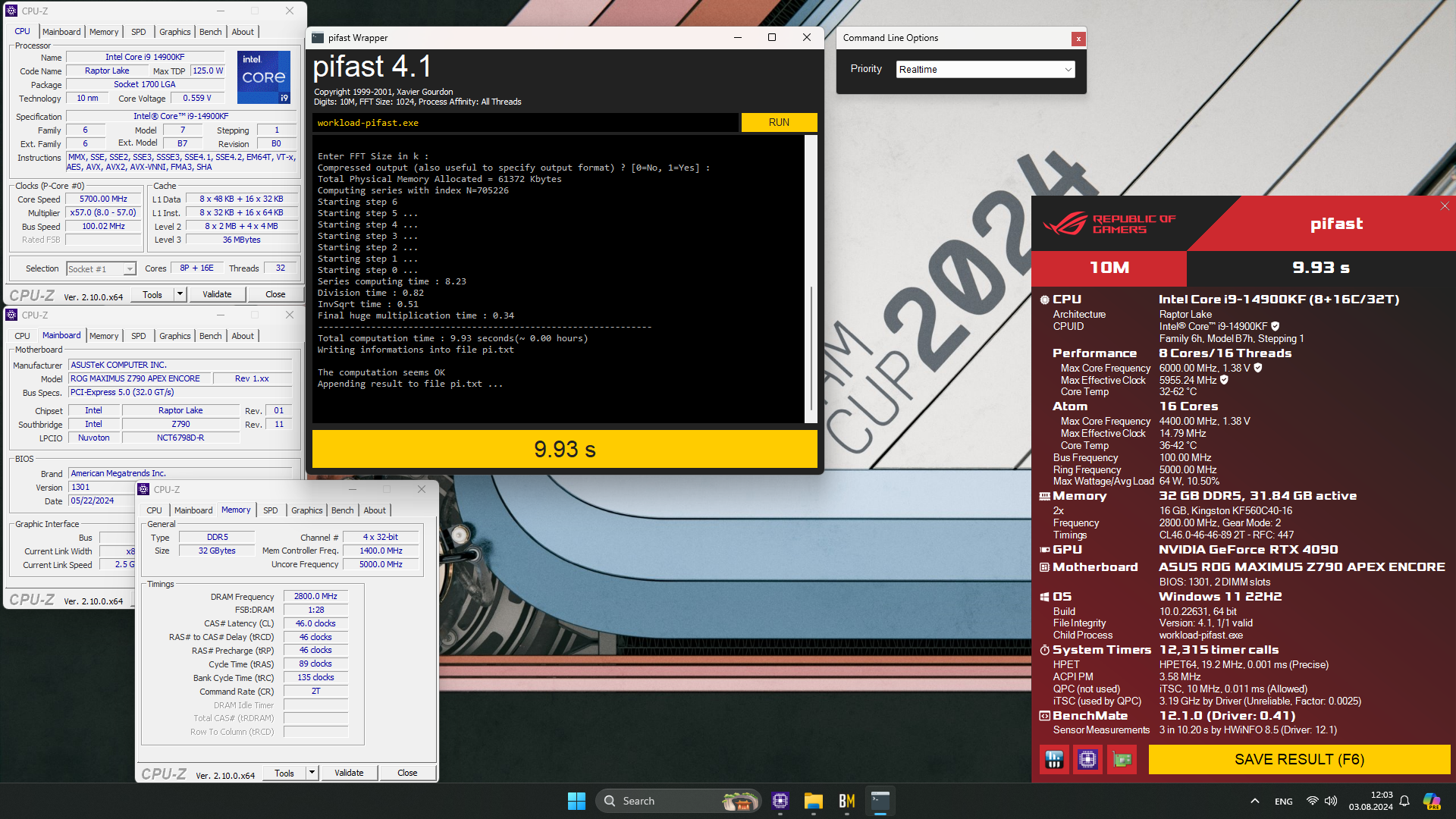This screenshot has width=1456, height=819.
Task: Open Graphics tab in top CPU-Z window
Action: click(x=174, y=32)
